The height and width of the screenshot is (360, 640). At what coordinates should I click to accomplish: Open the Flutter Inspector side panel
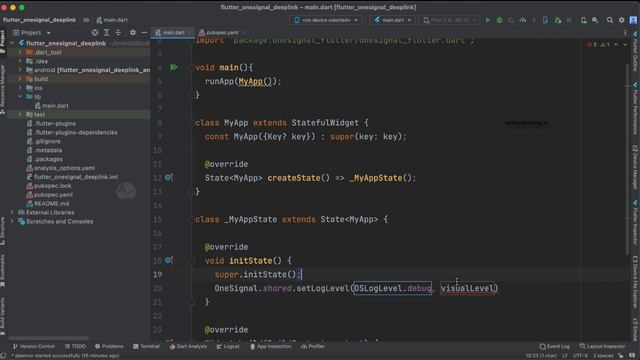tap(636, 222)
